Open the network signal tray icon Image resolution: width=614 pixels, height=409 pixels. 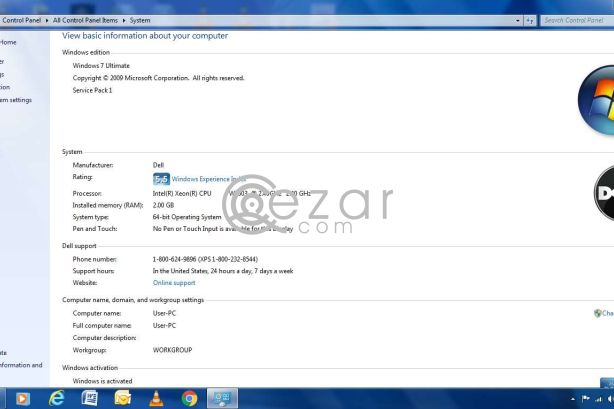tap(598, 399)
